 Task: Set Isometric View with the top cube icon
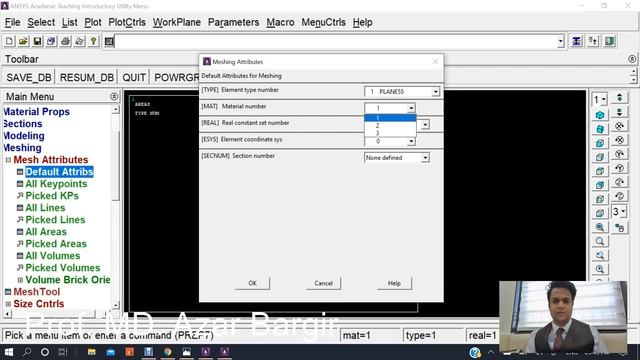[600, 115]
